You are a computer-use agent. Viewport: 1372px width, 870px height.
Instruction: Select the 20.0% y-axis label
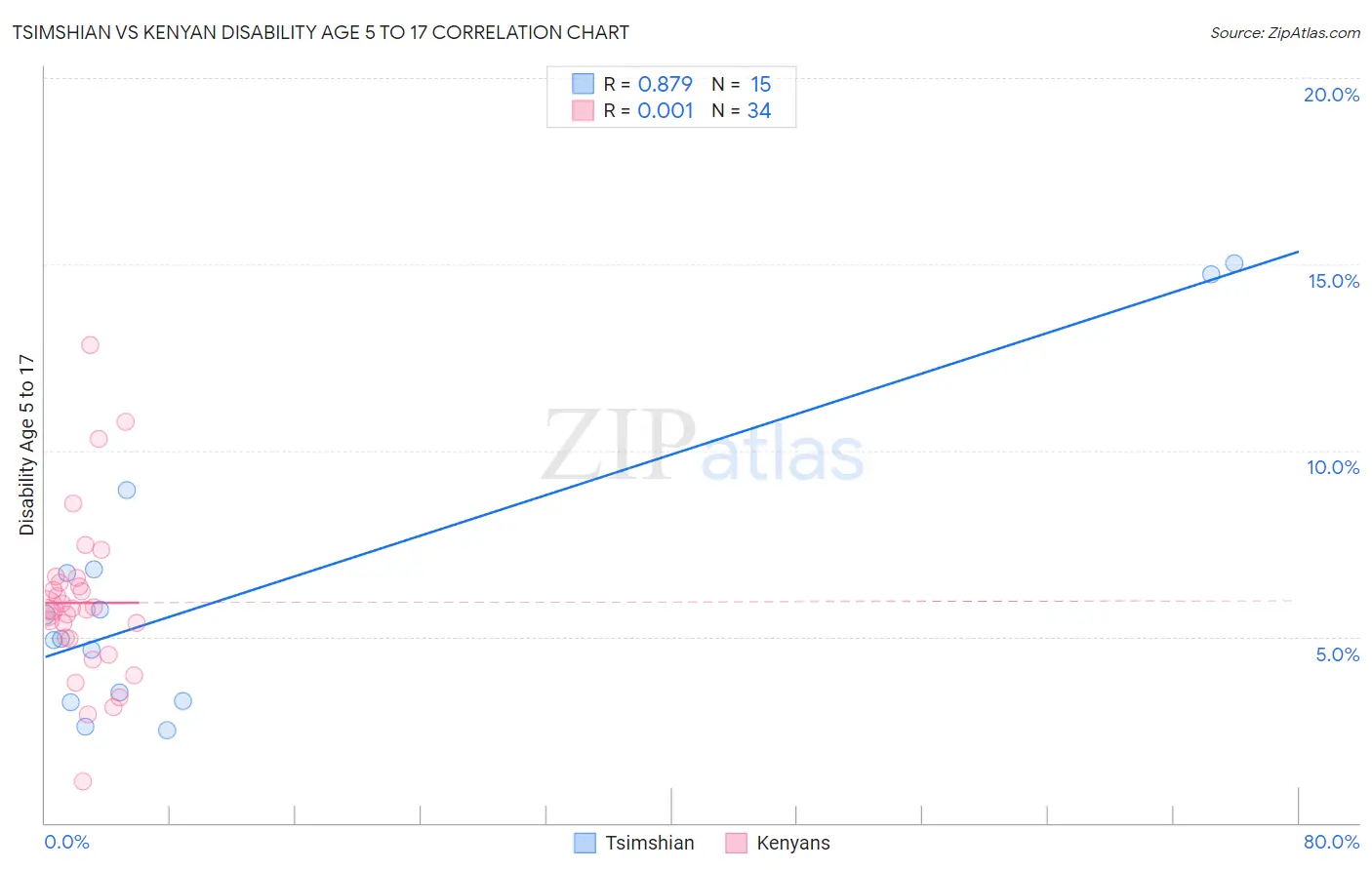click(x=1331, y=95)
